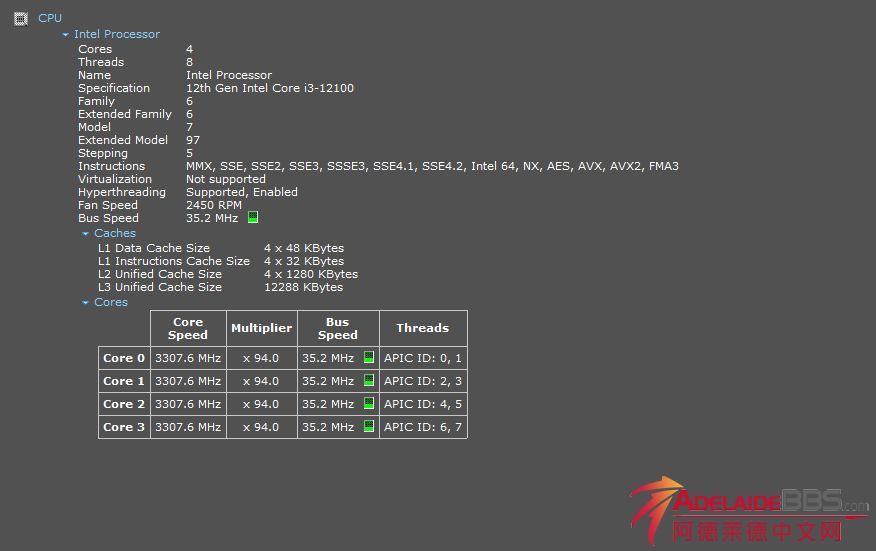This screenshot has width=876, height=551.
Task: Click the Core 0 row label
Action: point(124,358)
